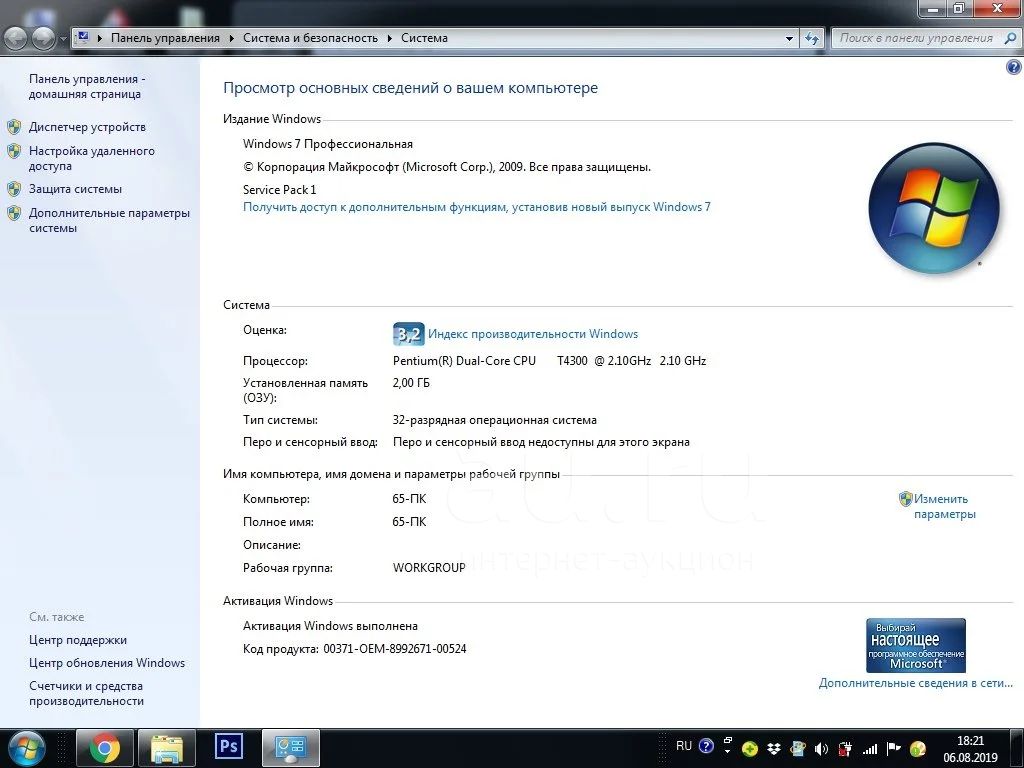The image size is (1024, 768).
Task: Click Изменить параметры link
Action: click(944, 506)
